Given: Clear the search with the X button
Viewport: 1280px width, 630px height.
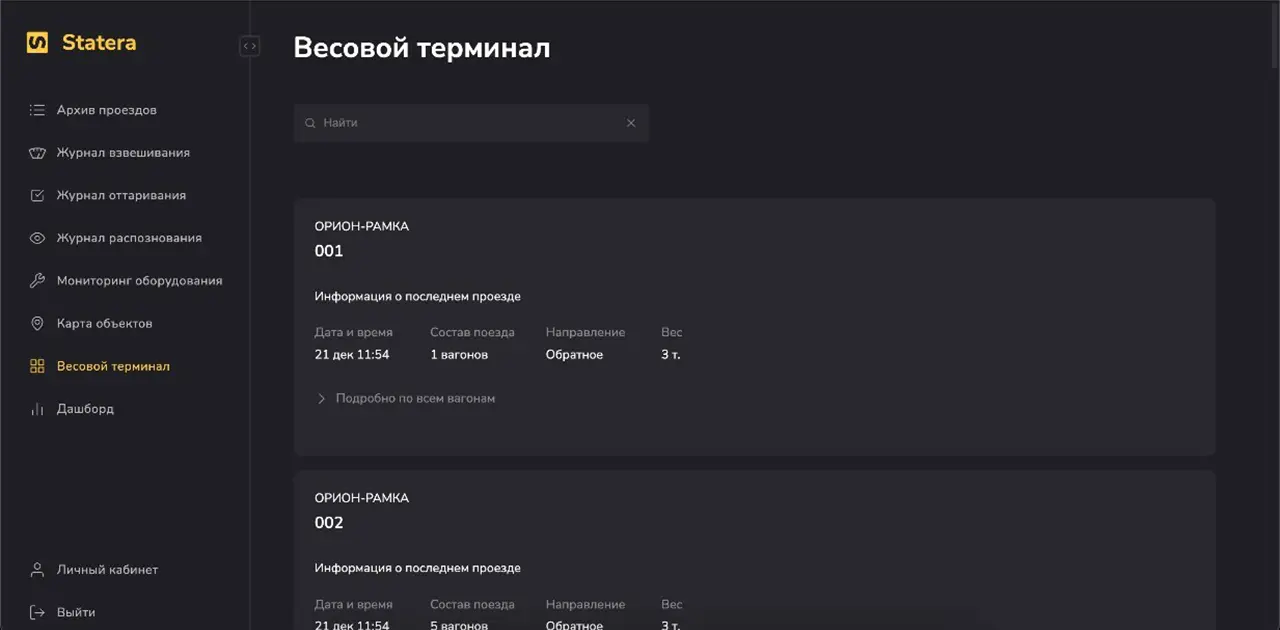Looking at the screenshot, I should (630, 122).
